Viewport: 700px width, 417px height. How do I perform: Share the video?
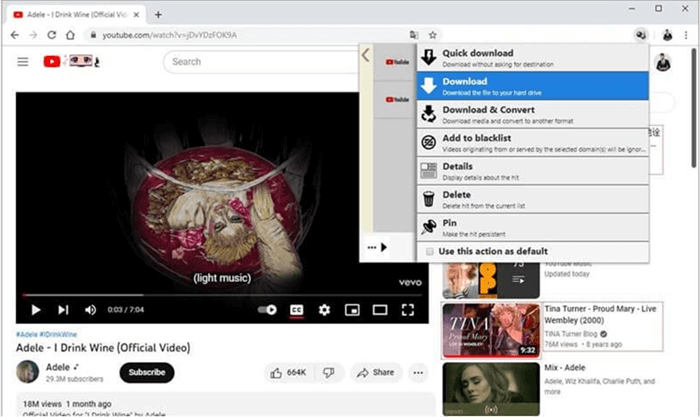(x=376, y=373)
